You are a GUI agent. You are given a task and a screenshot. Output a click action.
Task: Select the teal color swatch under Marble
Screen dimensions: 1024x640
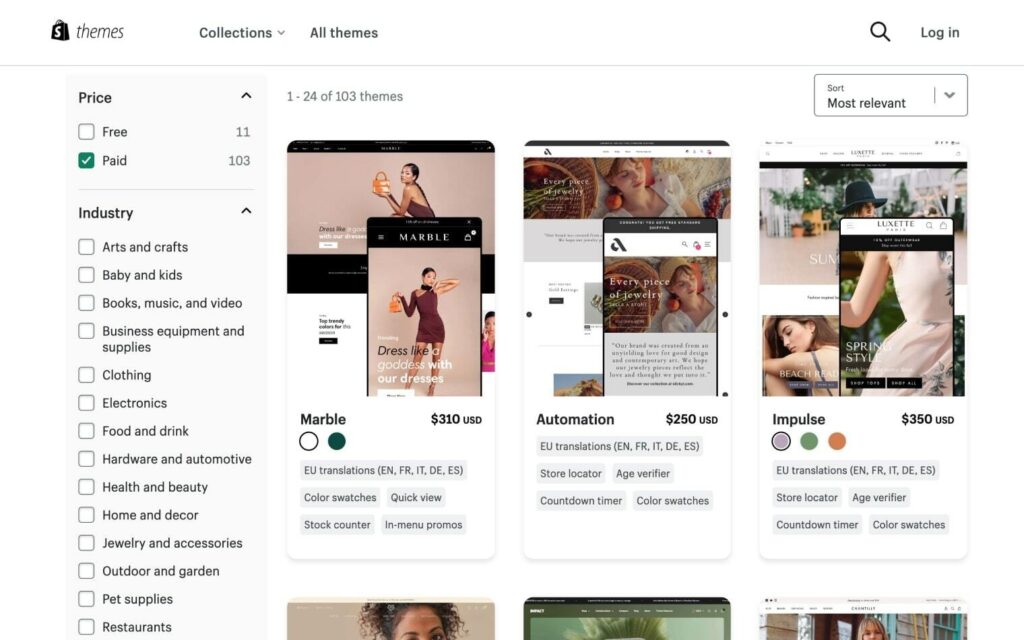(x=336, y=441)
